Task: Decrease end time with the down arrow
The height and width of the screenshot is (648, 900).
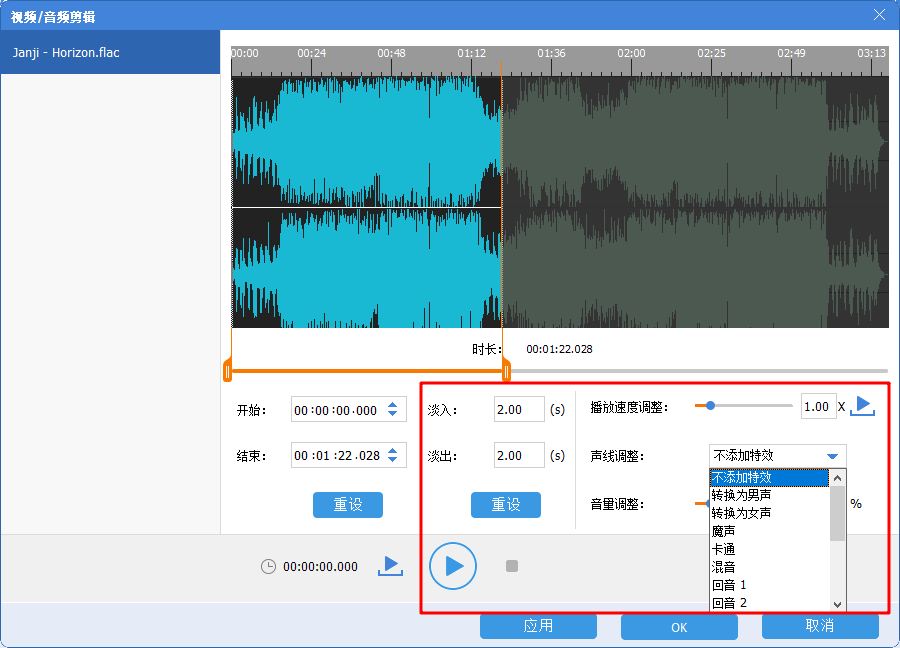Action: coord(393,460)
